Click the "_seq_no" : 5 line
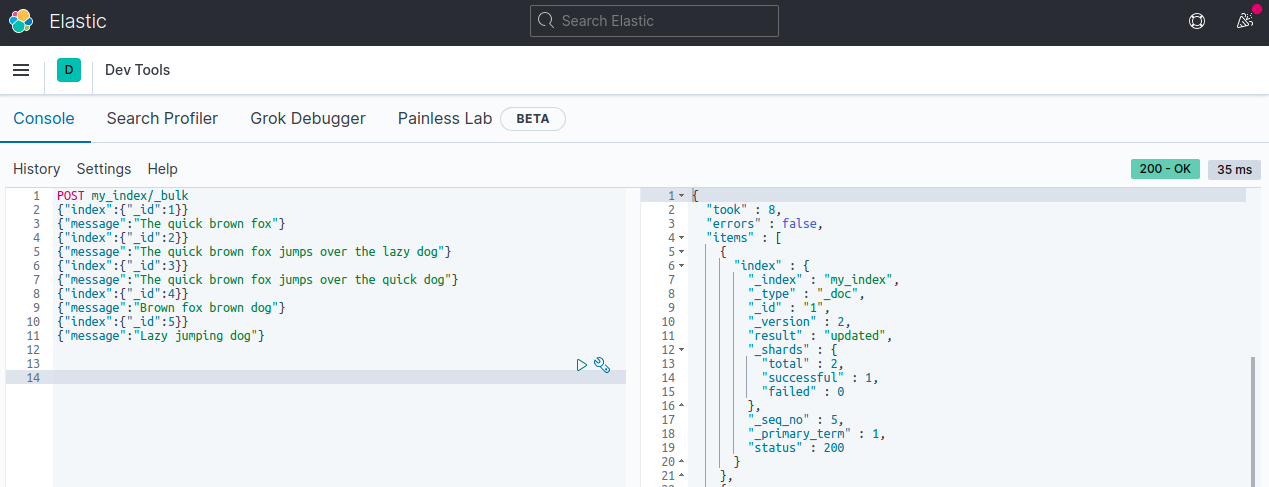The image size is (1269, 487). tap(798, 420)
